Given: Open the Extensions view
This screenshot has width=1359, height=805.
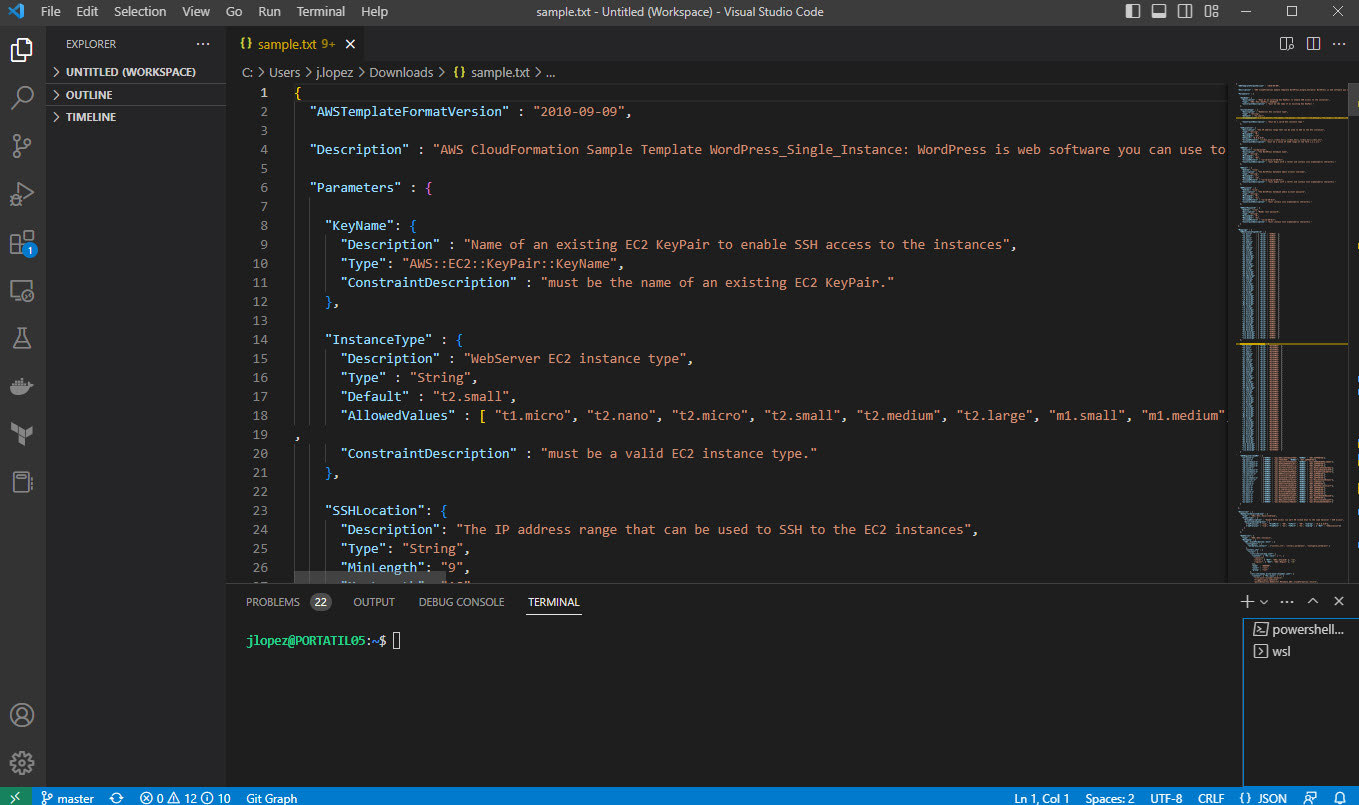Looking at the screenshot, I should (x=22, y=242).
